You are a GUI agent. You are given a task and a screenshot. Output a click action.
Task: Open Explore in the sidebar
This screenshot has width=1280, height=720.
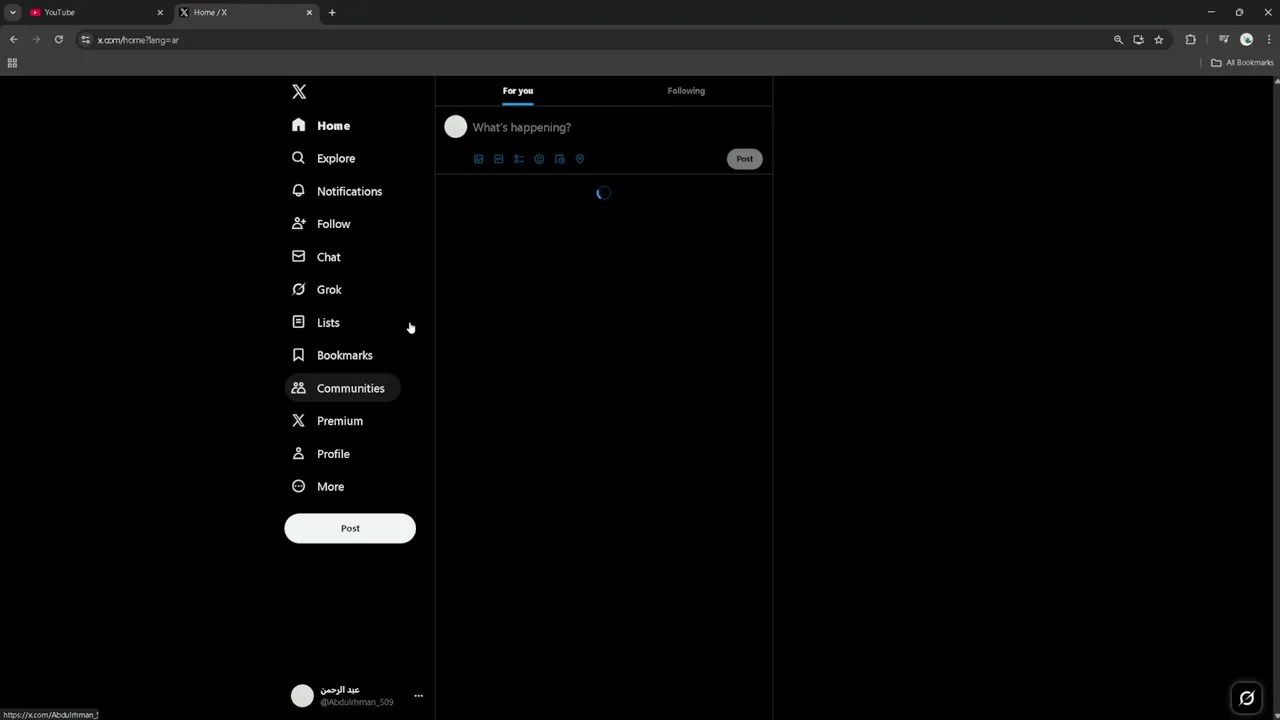tap(323, 158)
